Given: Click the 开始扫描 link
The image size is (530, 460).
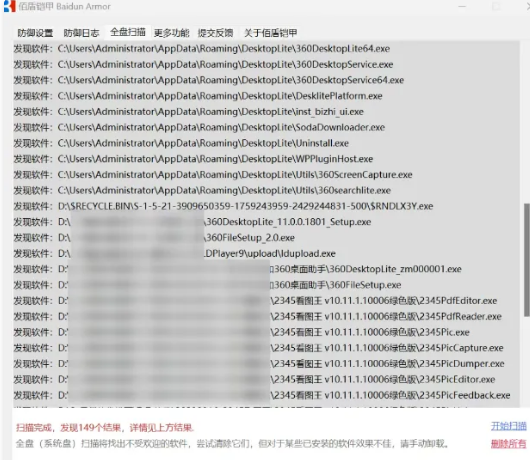Looking at the screenshot, I should click(x=508, y=426).
